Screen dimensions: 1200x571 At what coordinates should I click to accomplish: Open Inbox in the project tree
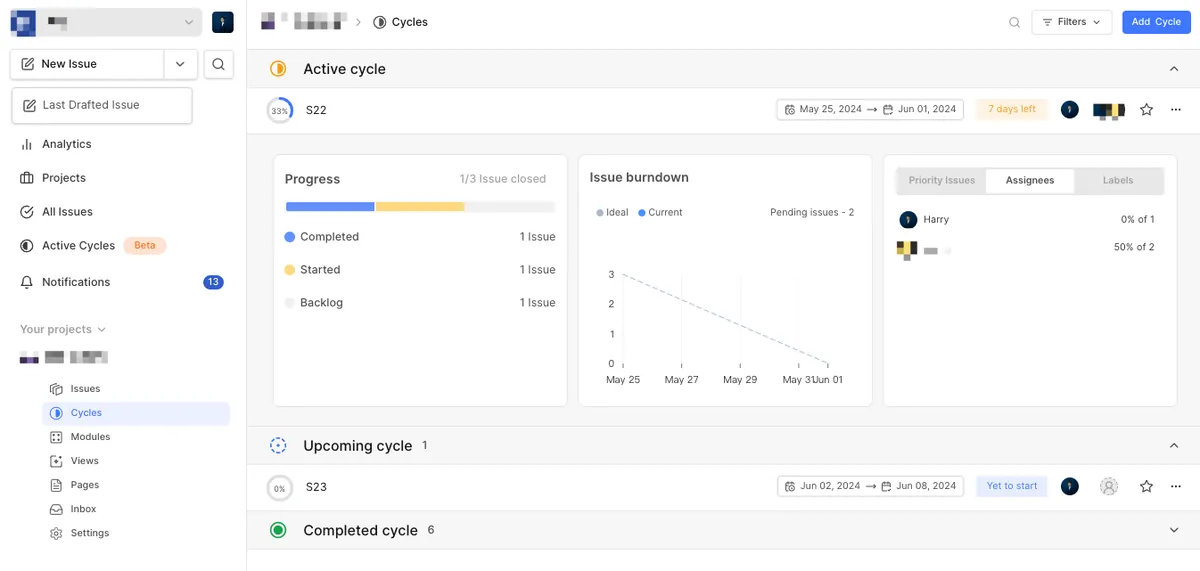coord(83,509)
